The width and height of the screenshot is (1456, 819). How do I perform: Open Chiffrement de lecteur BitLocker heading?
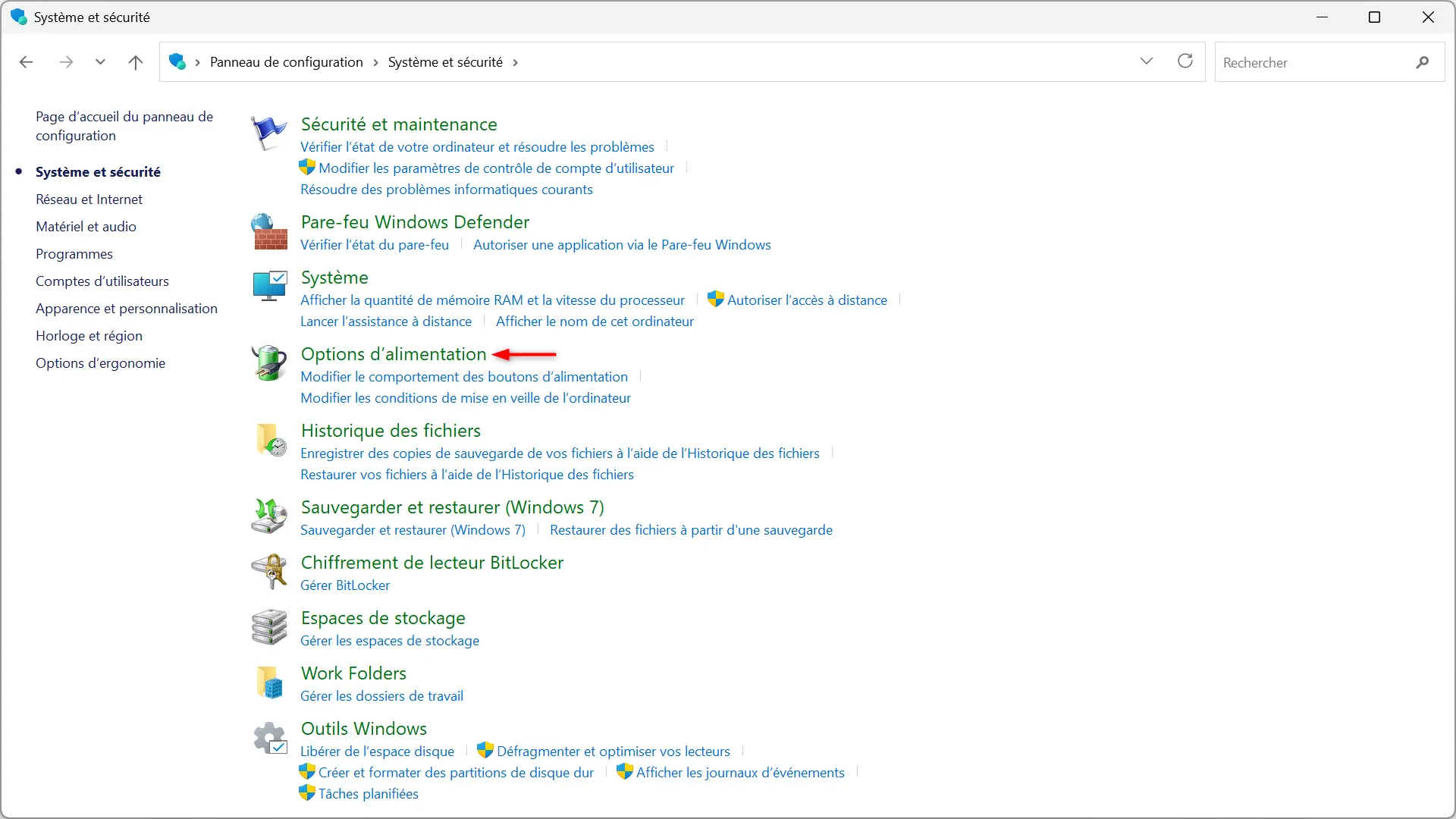432,563
